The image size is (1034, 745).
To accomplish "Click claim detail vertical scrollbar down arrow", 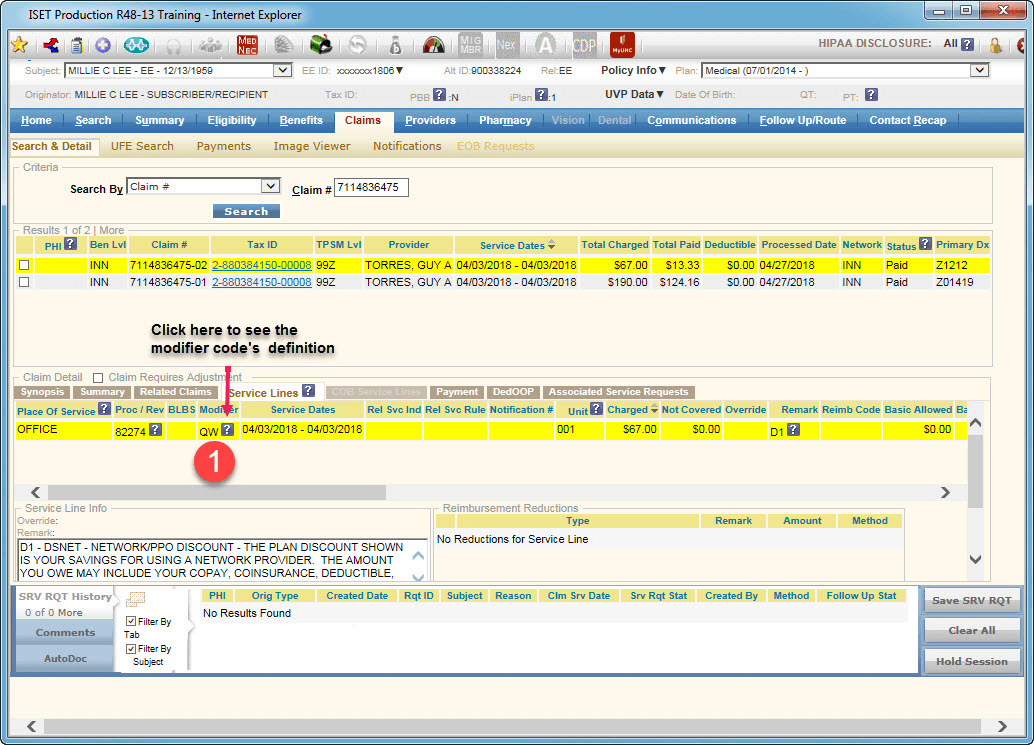I will (975, 559).
